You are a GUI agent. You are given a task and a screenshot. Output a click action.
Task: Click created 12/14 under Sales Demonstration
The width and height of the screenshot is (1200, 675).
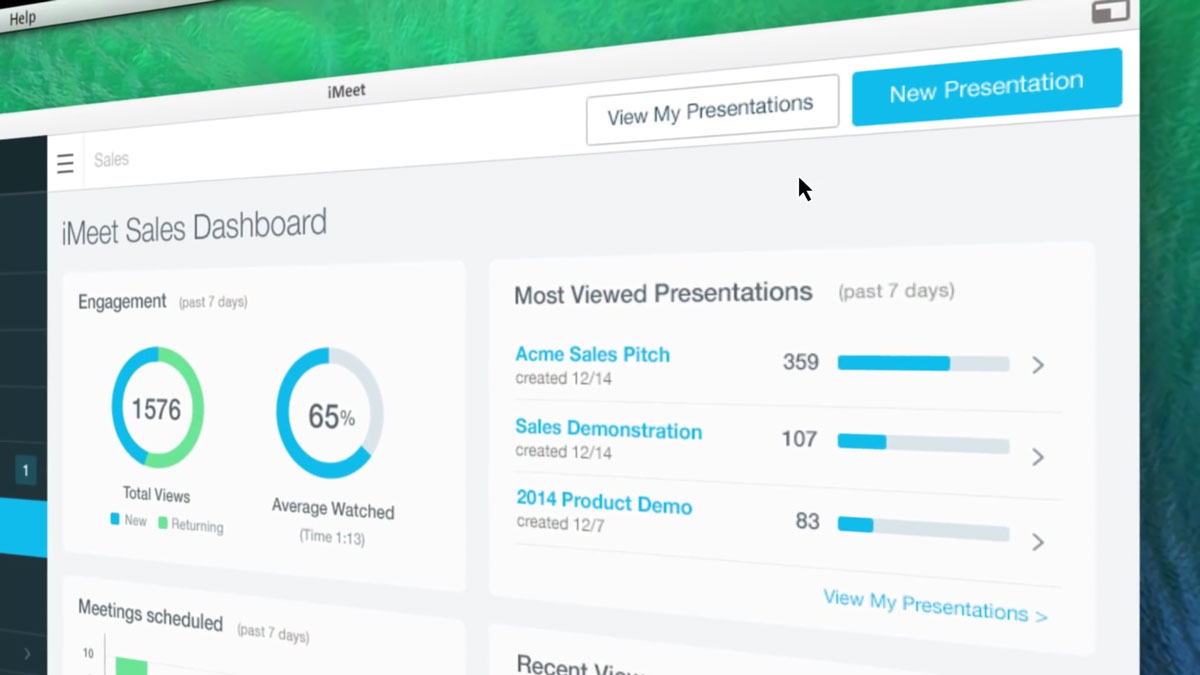point(563,451)
